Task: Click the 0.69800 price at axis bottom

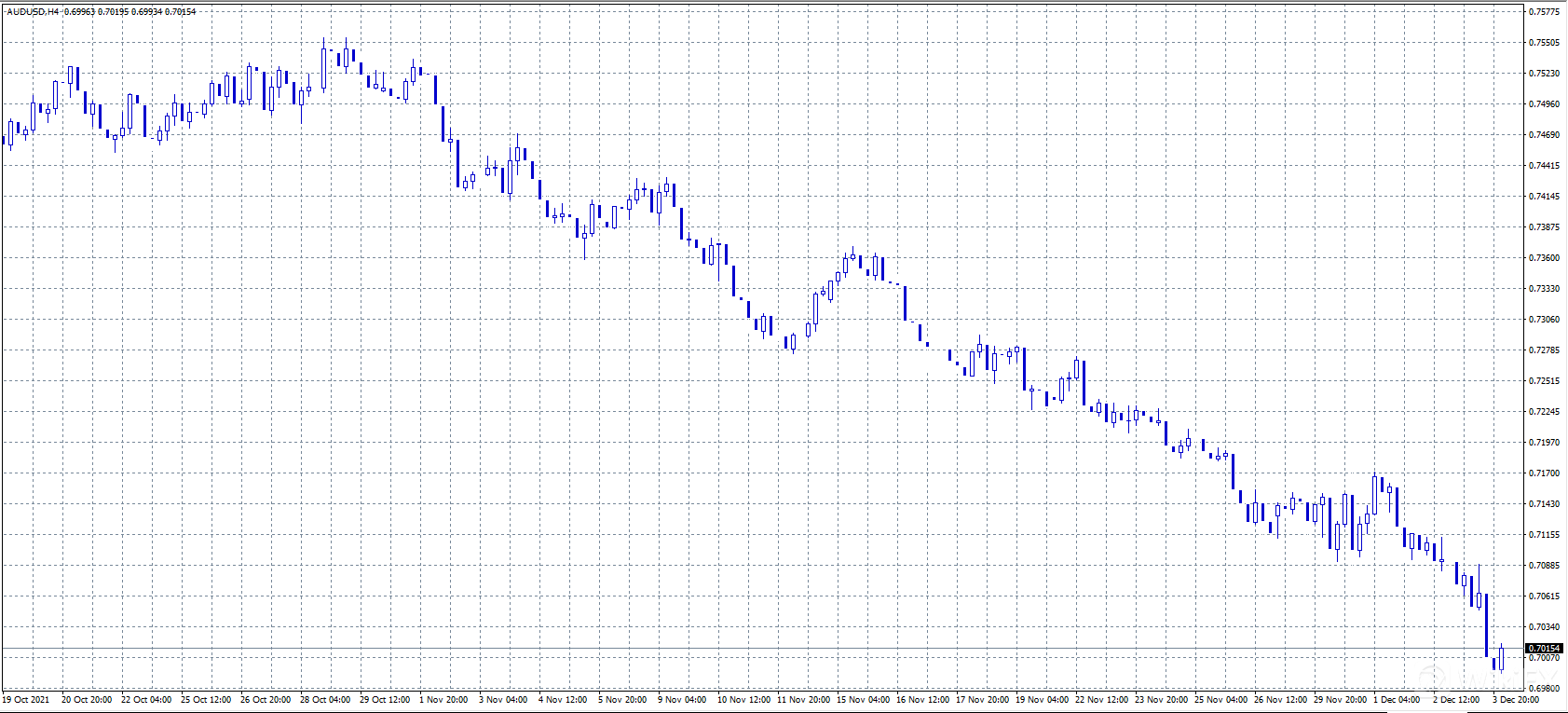Action: click(x=1544, y=688)
